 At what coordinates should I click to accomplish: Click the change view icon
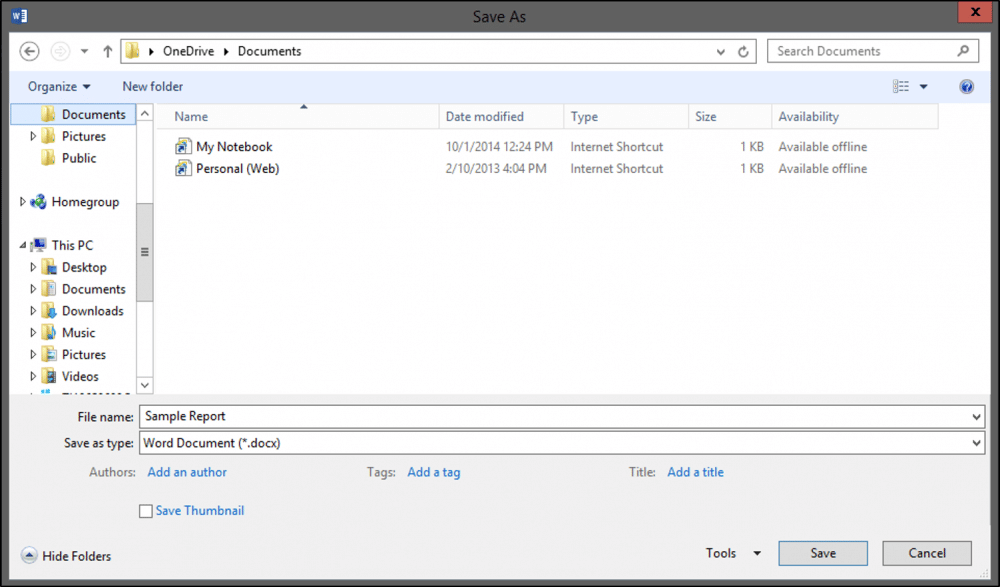(x=901, y=87)
